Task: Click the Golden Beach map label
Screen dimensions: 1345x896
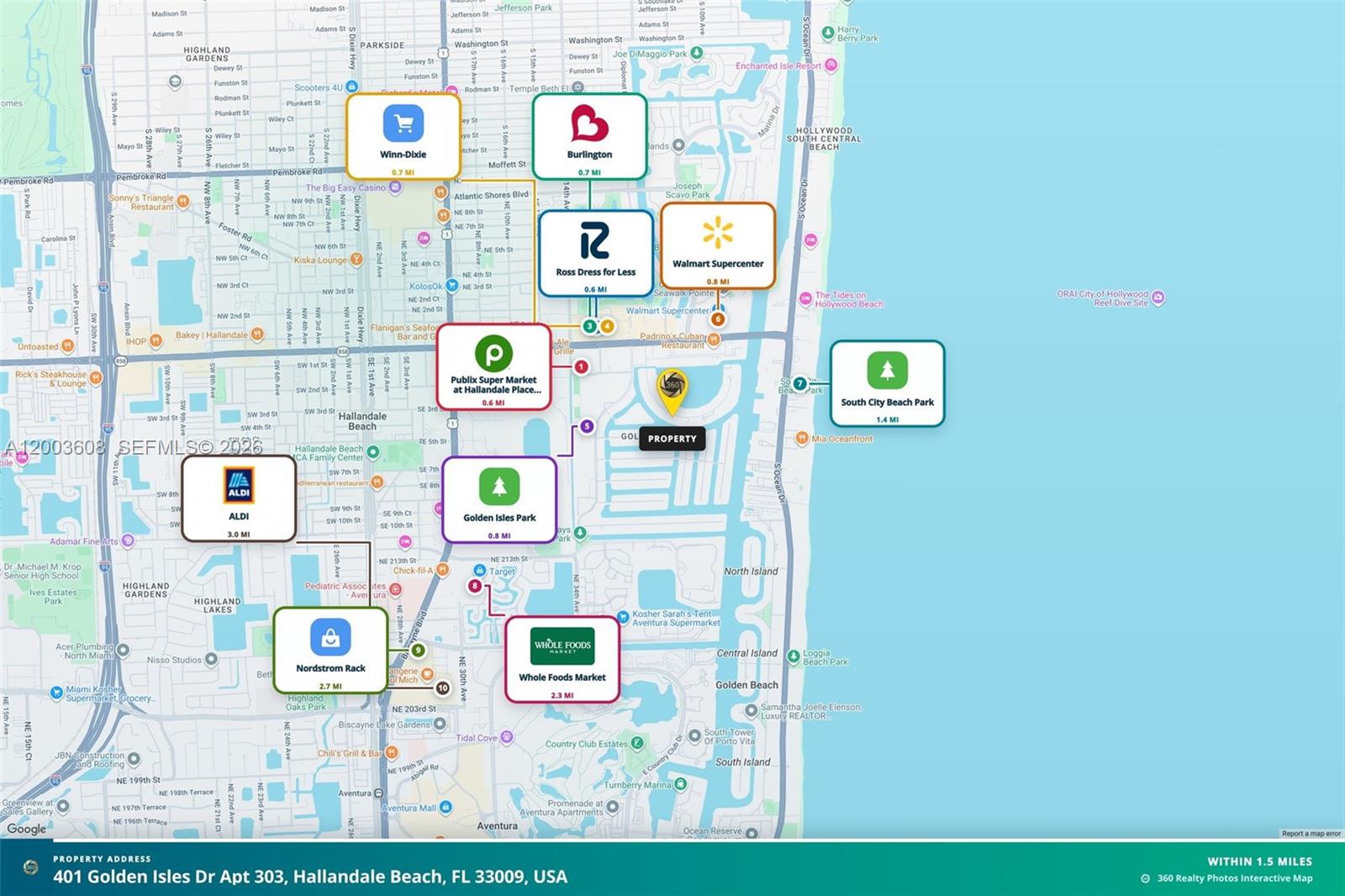Action: point(746,685)
